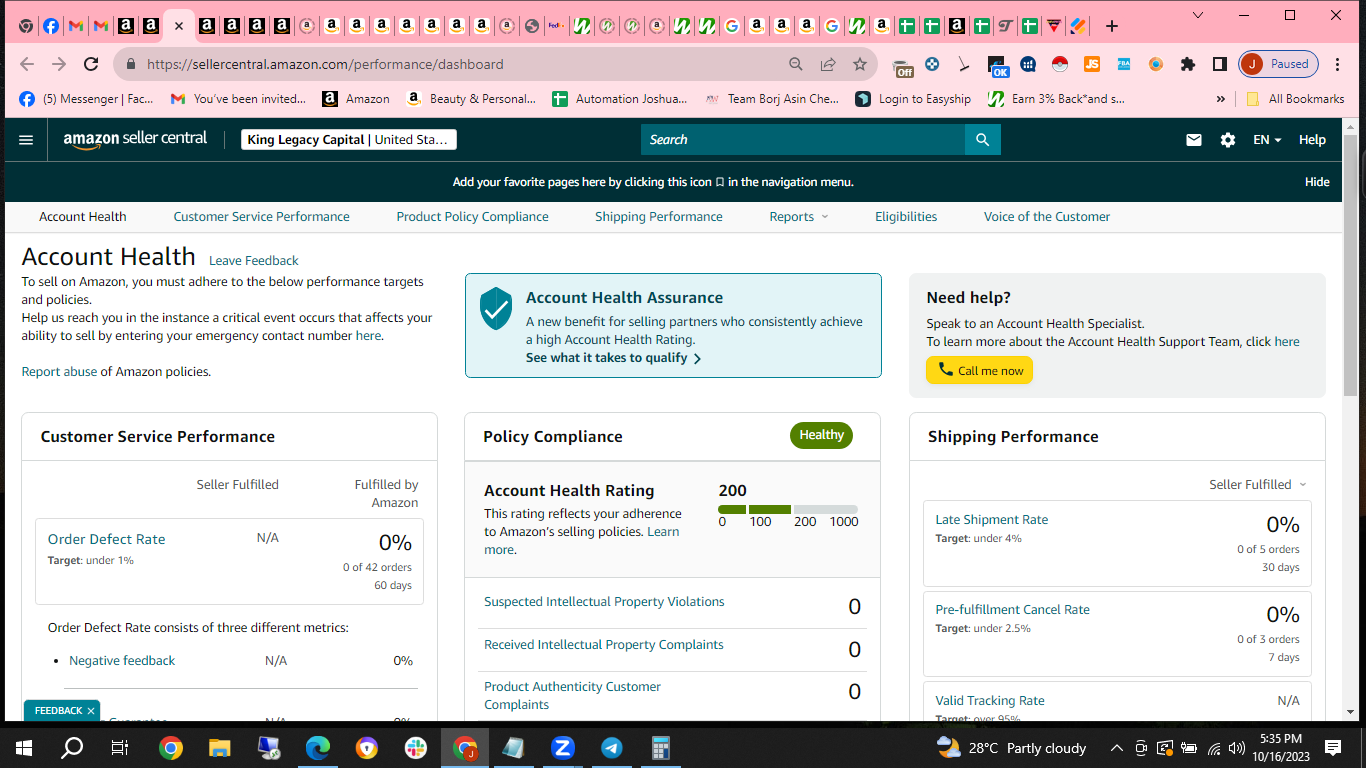
Task: Open a new browser tab with the plus icon
Action: (x=1112, y=26)
